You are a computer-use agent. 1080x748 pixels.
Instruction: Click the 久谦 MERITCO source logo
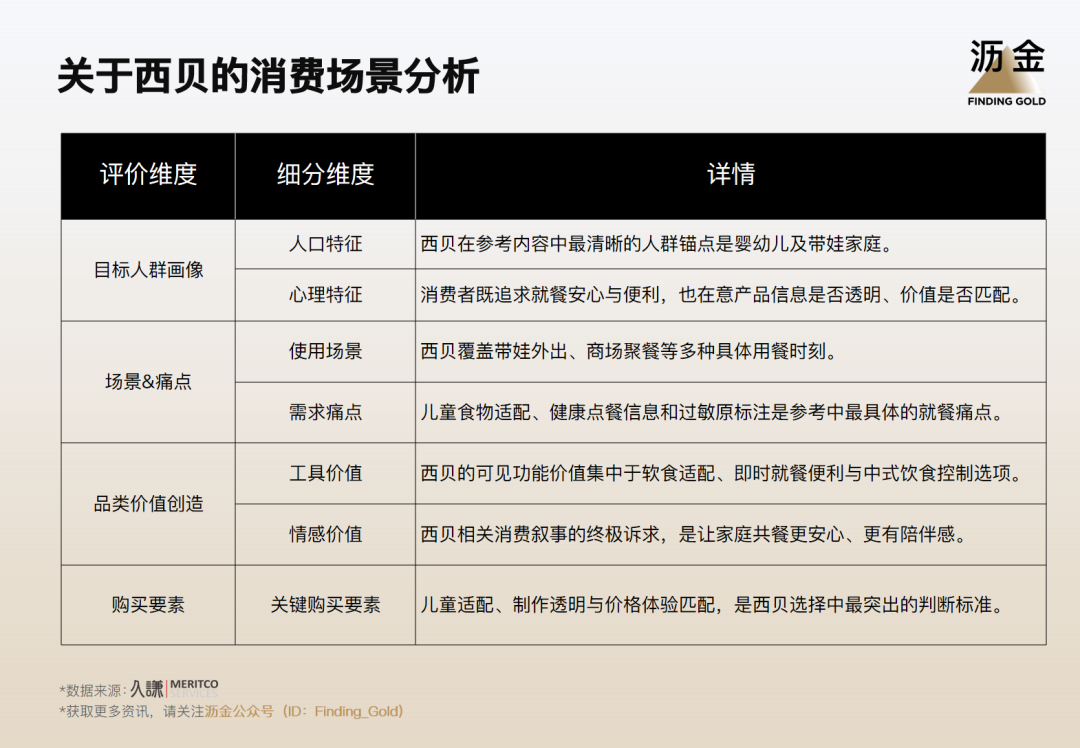[x=175, y=687]
